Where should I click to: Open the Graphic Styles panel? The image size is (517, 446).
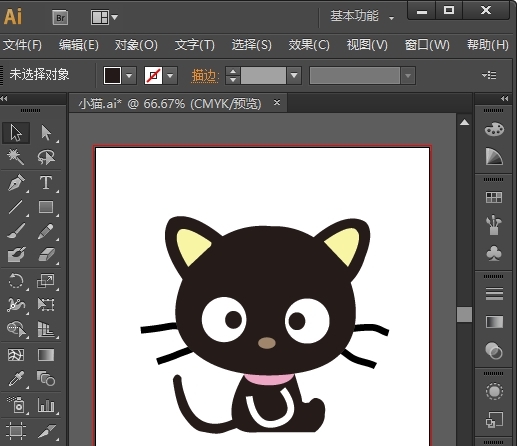(494, 420)
